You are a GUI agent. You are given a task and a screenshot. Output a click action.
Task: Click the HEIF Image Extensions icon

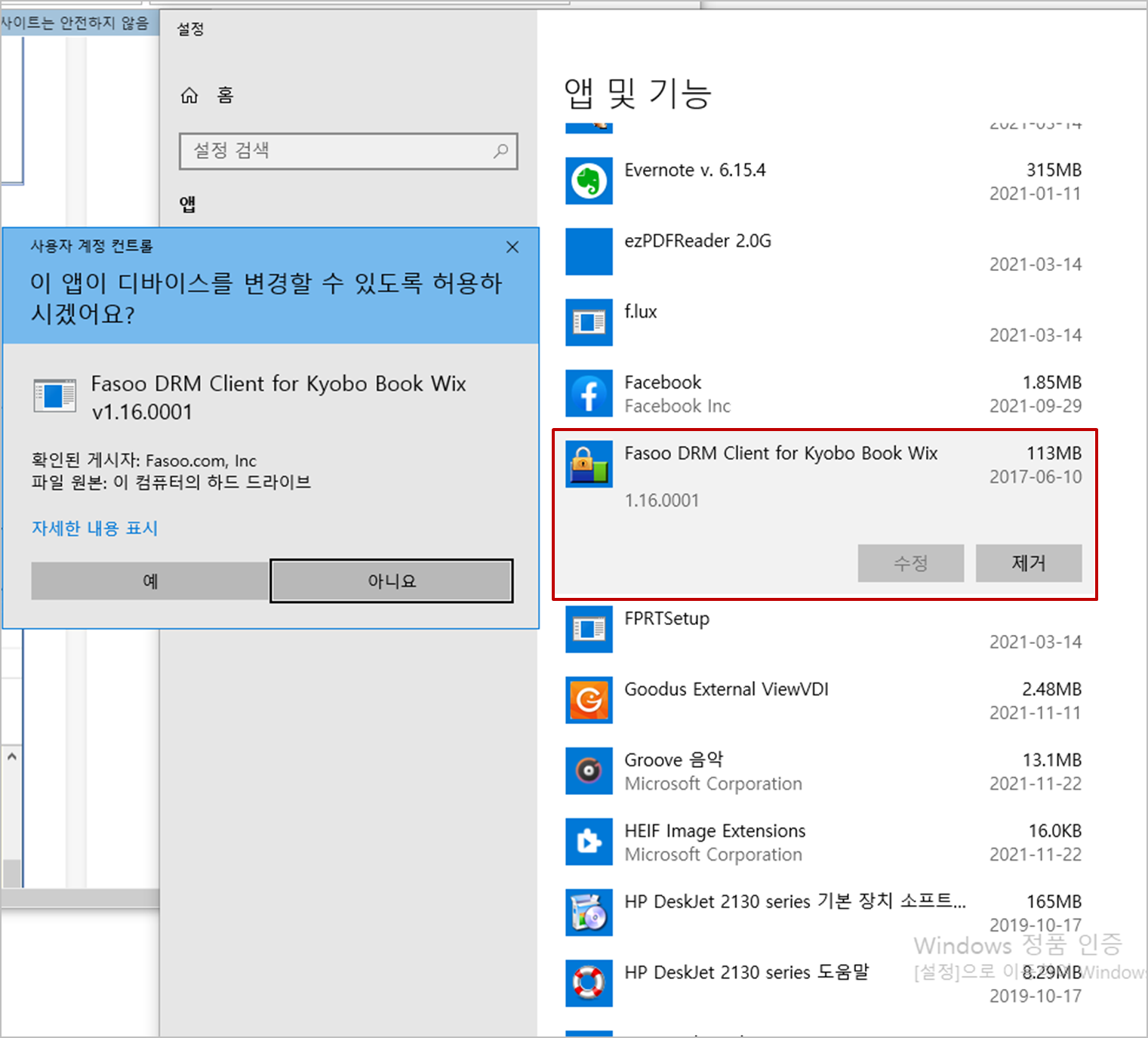tap(589, 842)
